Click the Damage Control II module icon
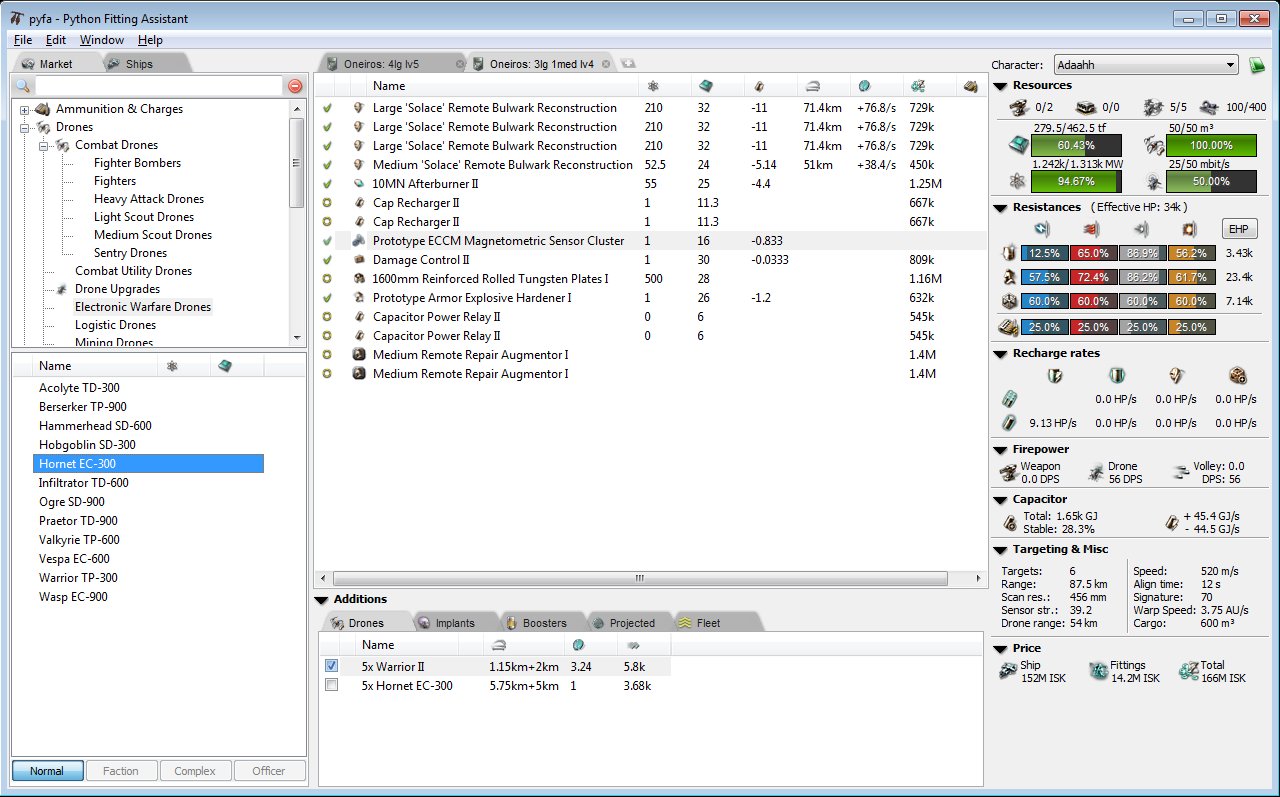This screenshot has width=1280, height=797. tap(359, 260)
